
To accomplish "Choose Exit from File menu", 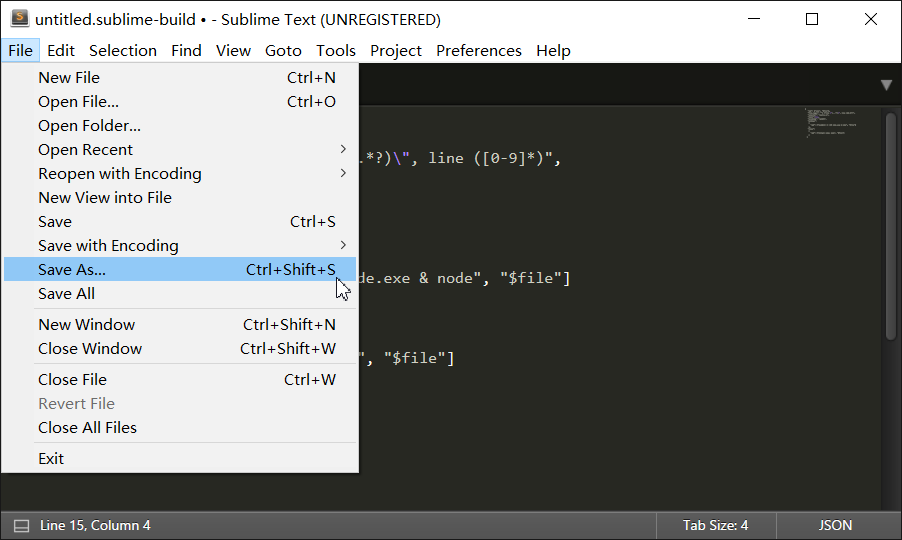I will click(x=180, y=458).
